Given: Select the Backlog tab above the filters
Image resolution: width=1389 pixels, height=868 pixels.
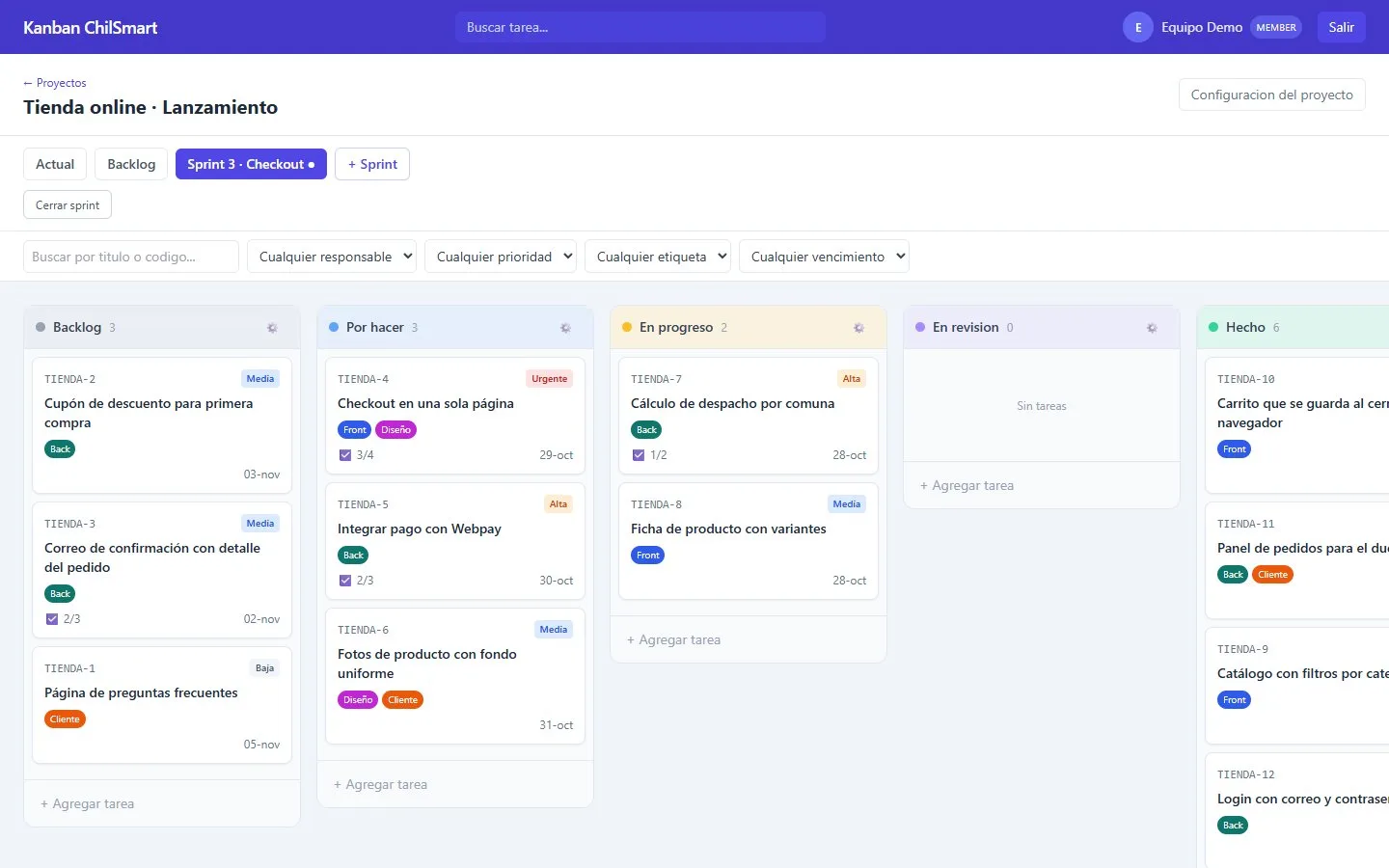Looking at the screenshot, I should 131,164.
